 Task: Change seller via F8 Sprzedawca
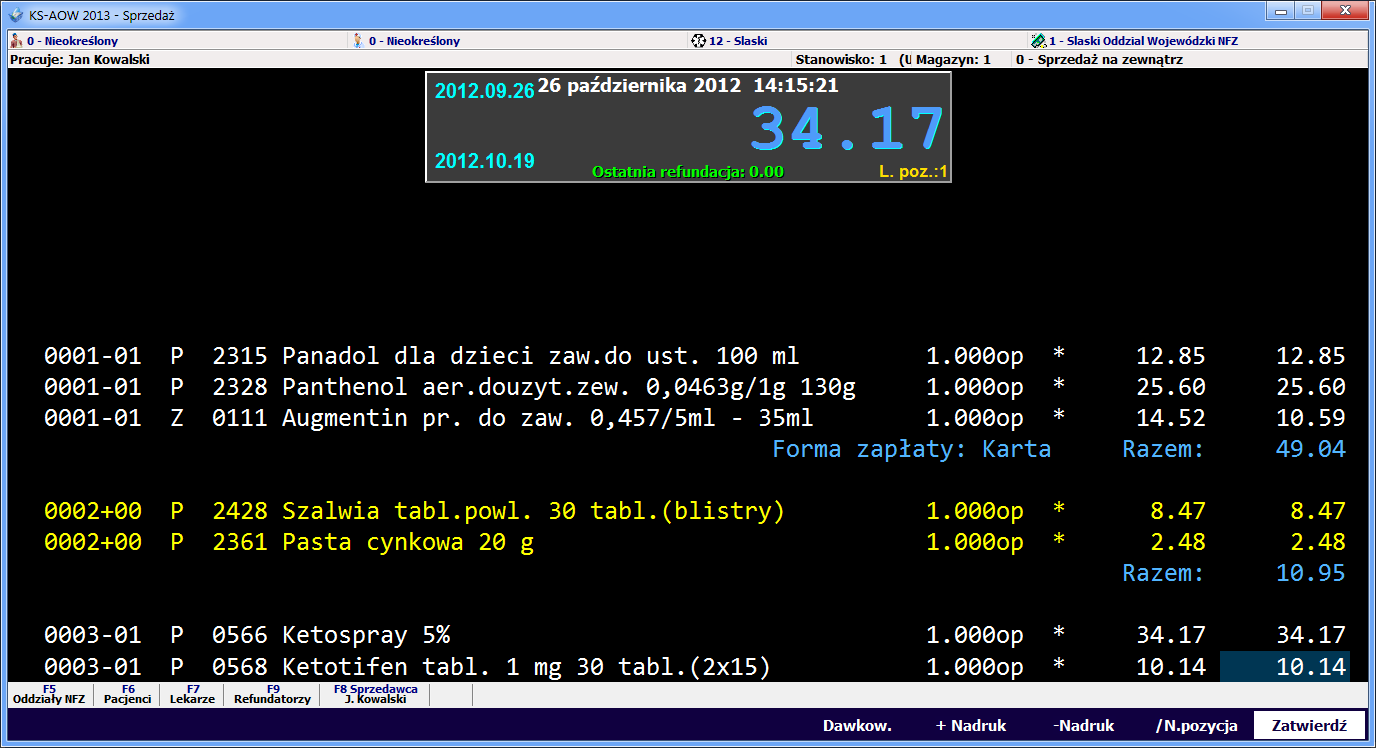click(375, 695)
